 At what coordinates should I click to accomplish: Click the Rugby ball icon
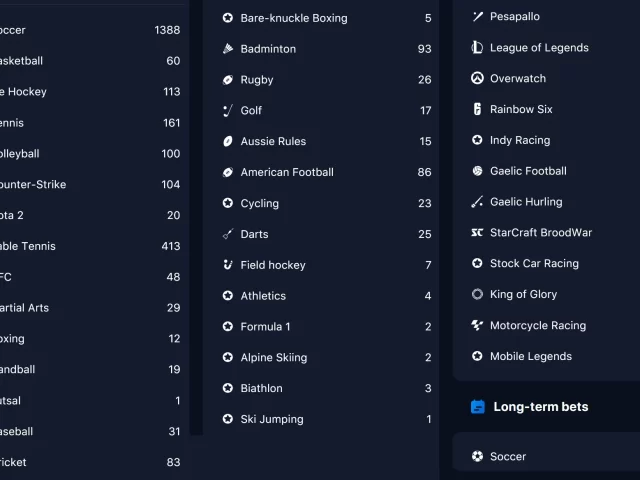228,80
